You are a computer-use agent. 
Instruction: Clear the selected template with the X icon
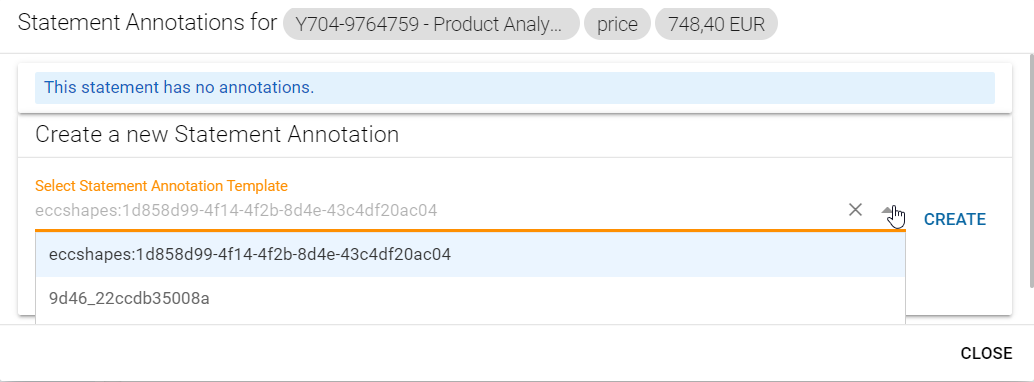pyautogui.click(x=855, y=210)
